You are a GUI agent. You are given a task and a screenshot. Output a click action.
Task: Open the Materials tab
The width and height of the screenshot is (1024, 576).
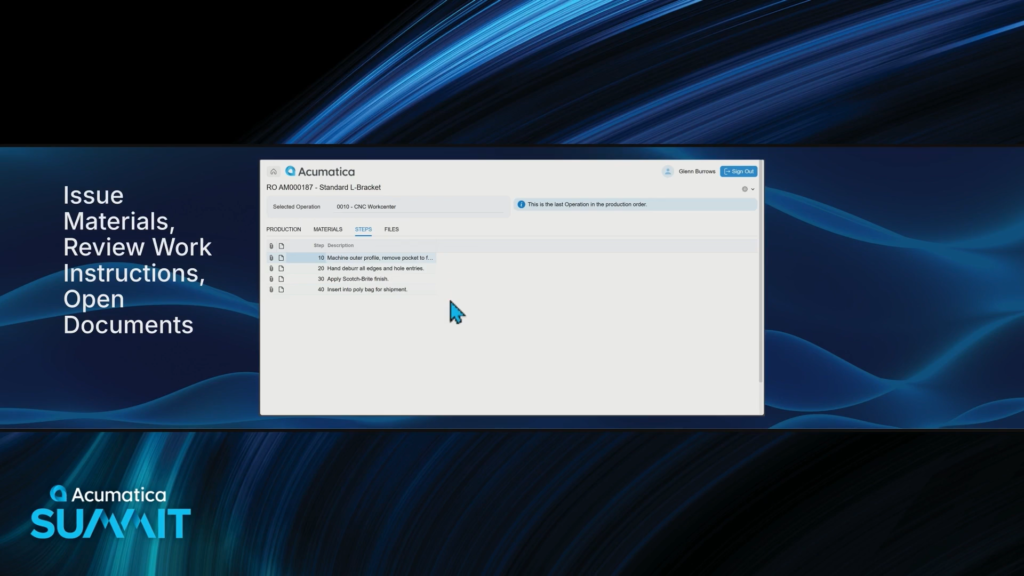(x=328, y=229)
